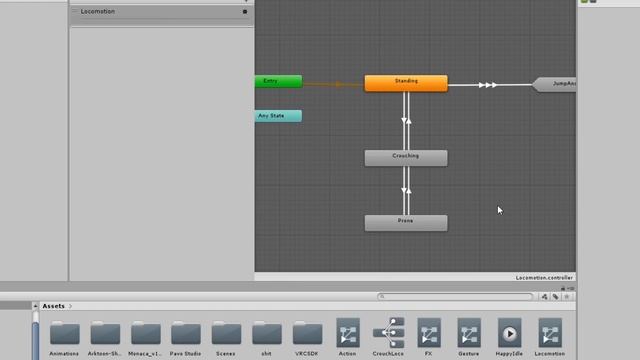Select the CrouchLoco blend tree asset

click(388, 337)
